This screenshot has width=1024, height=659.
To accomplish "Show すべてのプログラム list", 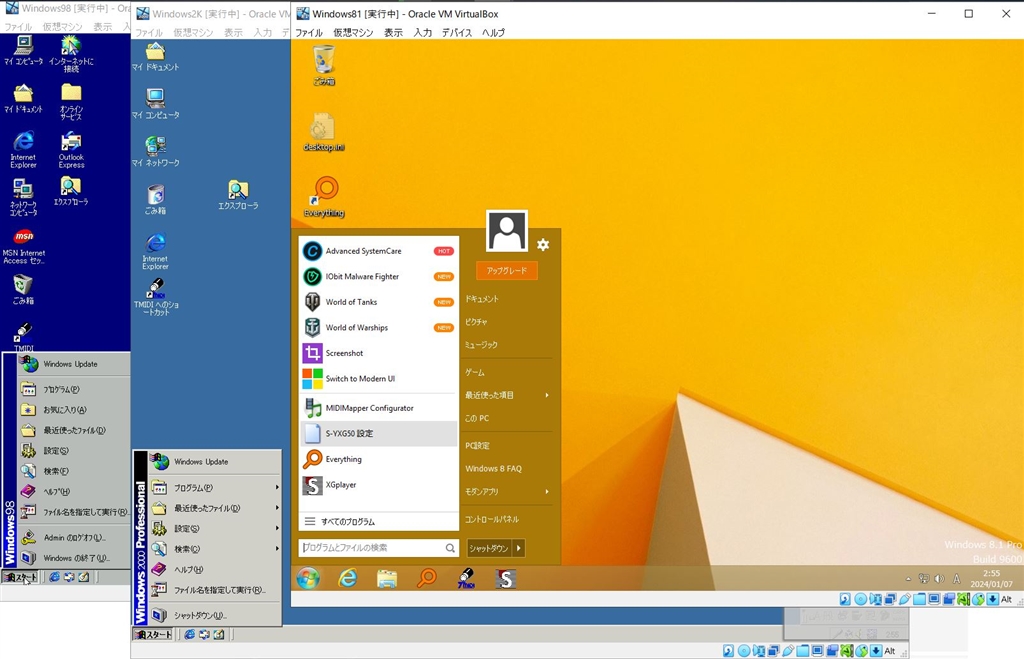I will click(379, 521).
